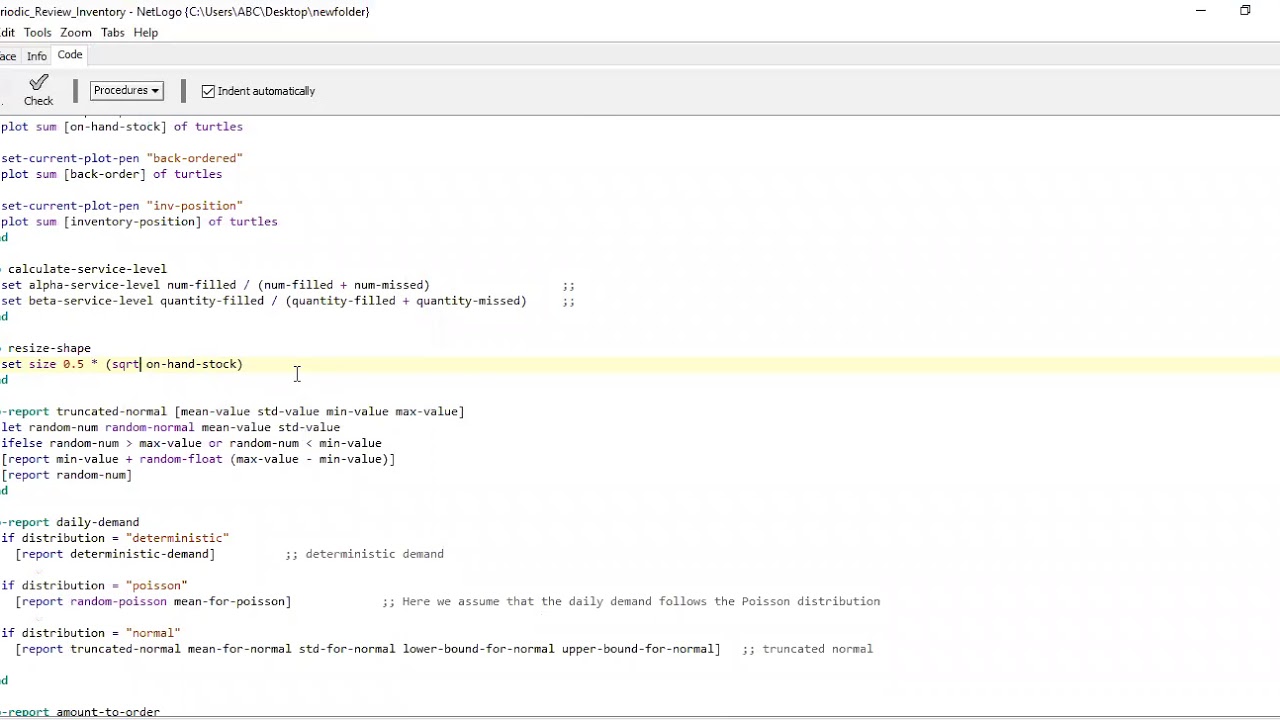
Task: Toggle Indent automatically checkbox
Action: 208,91
